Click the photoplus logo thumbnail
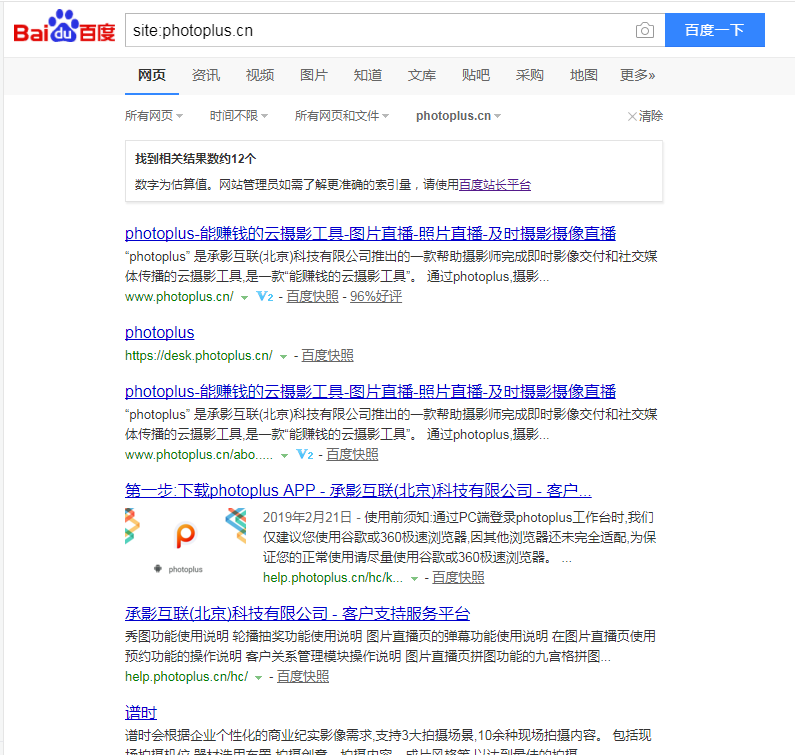 (x=186, y=542)
